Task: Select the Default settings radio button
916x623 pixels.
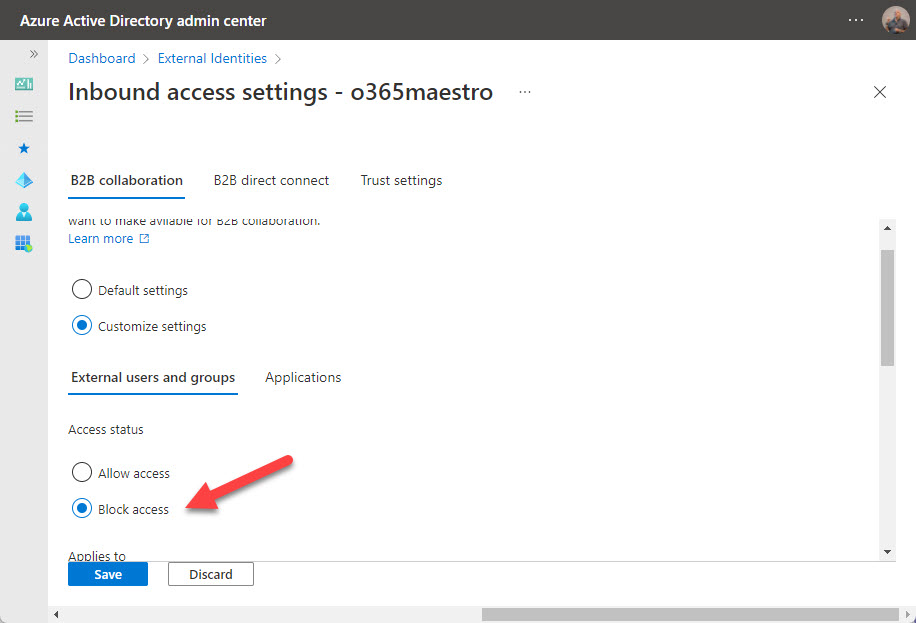Action: tap(82, 289)
